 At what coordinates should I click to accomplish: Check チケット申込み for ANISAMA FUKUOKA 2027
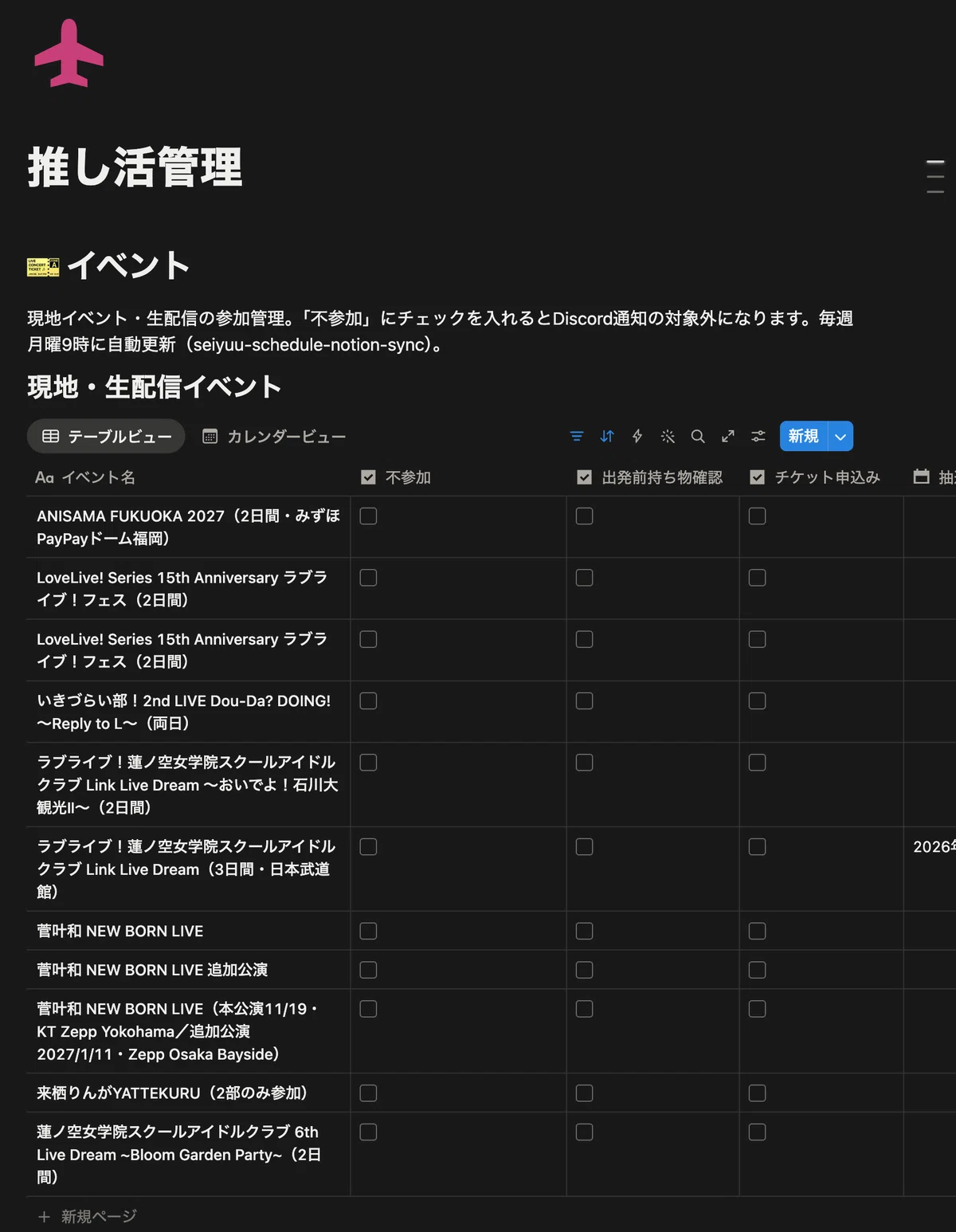pyautogui.click(x=757, y=516)
